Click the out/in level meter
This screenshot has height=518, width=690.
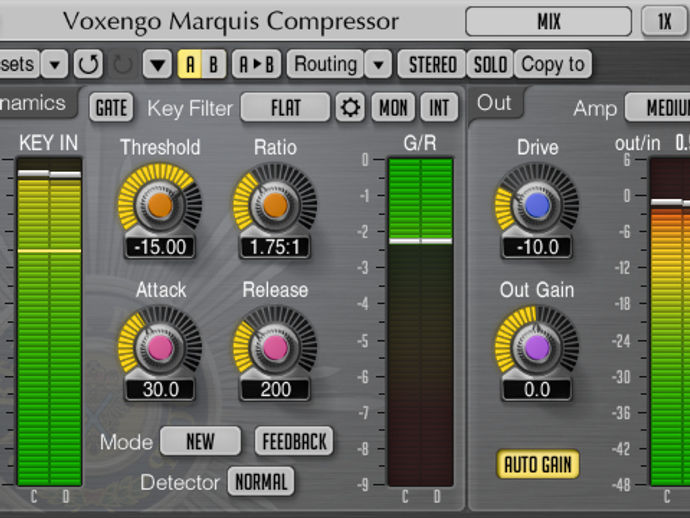point(670,322)
